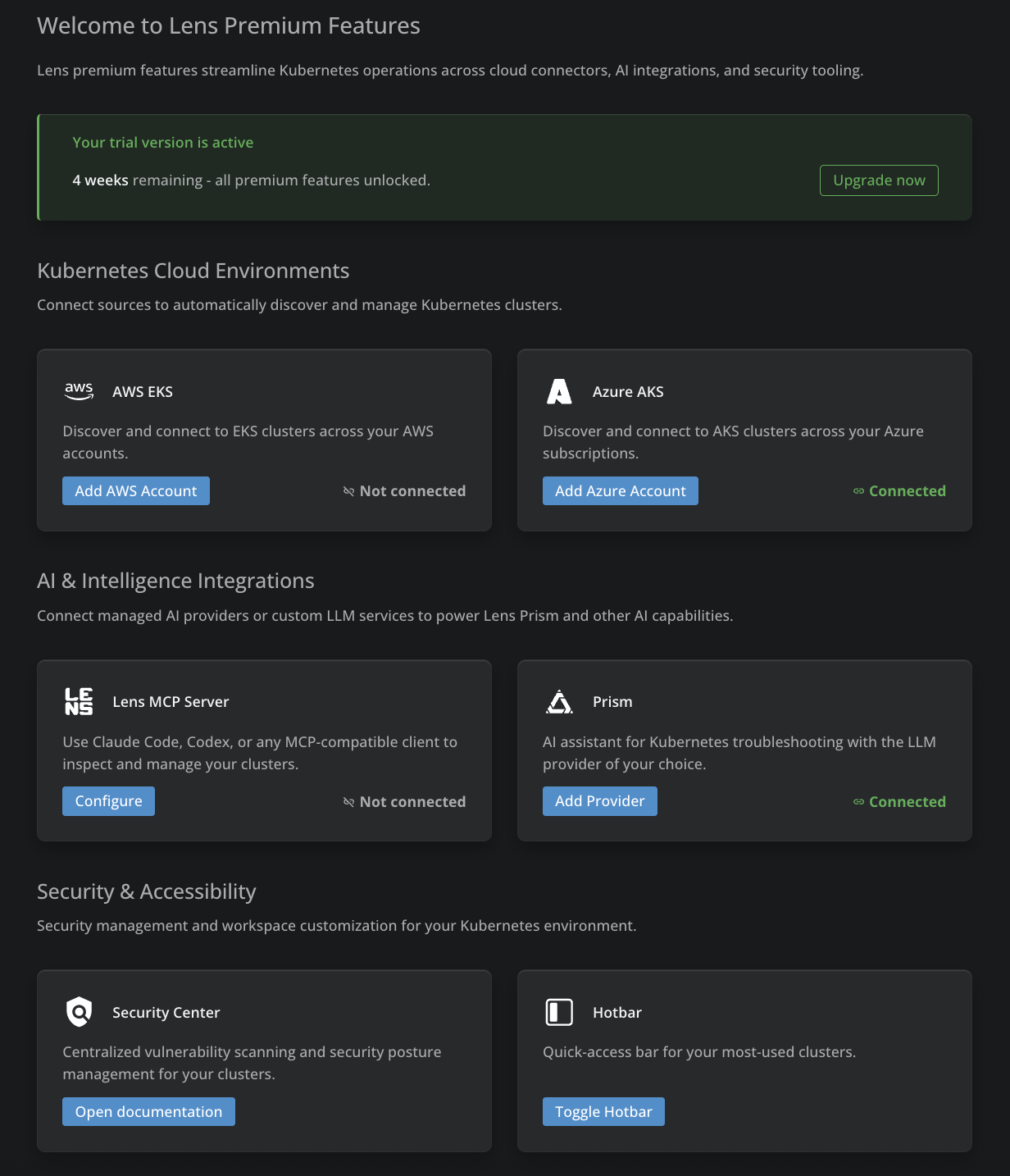Viewport: 1010px width, 1176px height.
Task: Click the AWS EKS description text
Action: click(x=248, y=442)
